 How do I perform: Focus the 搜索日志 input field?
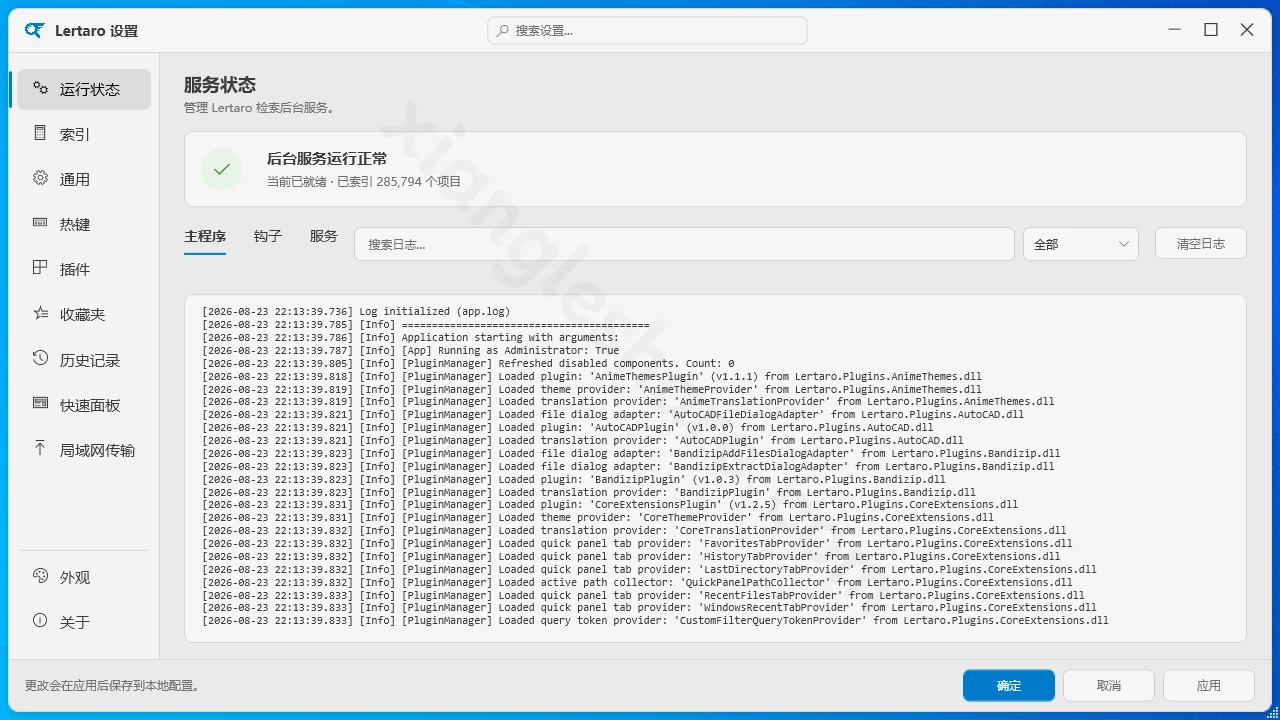685,244
